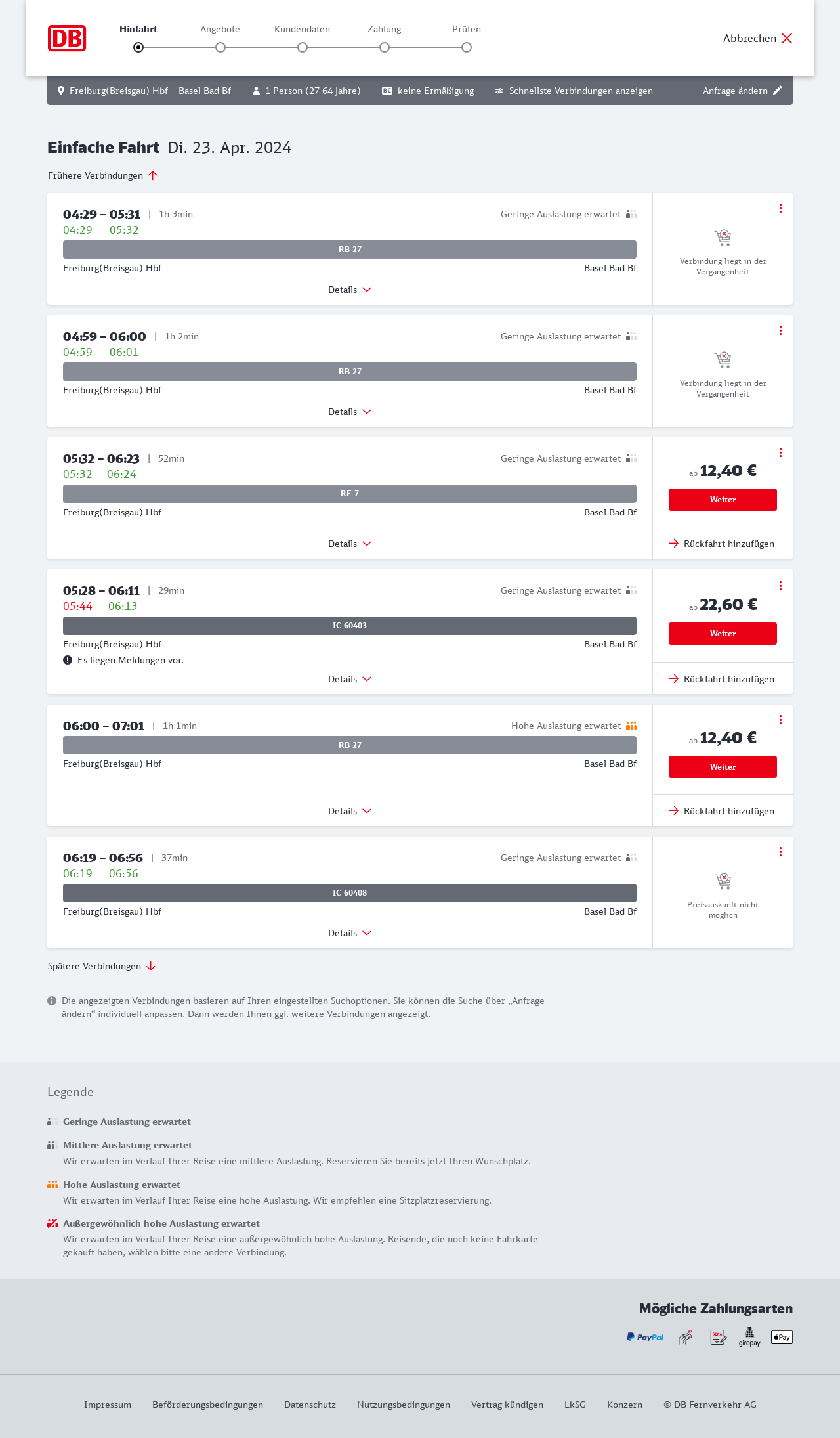Add Rückfahrt to the 06:00 connection
Image resolution: width=840 pixels, height=1438 pixels.
(x=722, y=811)
